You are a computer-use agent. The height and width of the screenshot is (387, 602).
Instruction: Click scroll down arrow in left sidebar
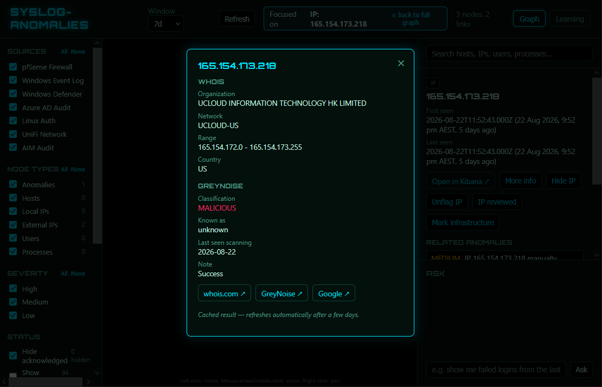(x=97, y=372)
